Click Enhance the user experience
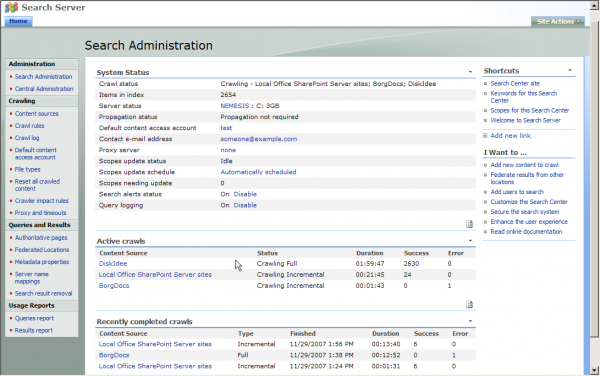Viewport: 600px width, 376px height. tap(529, 222)
